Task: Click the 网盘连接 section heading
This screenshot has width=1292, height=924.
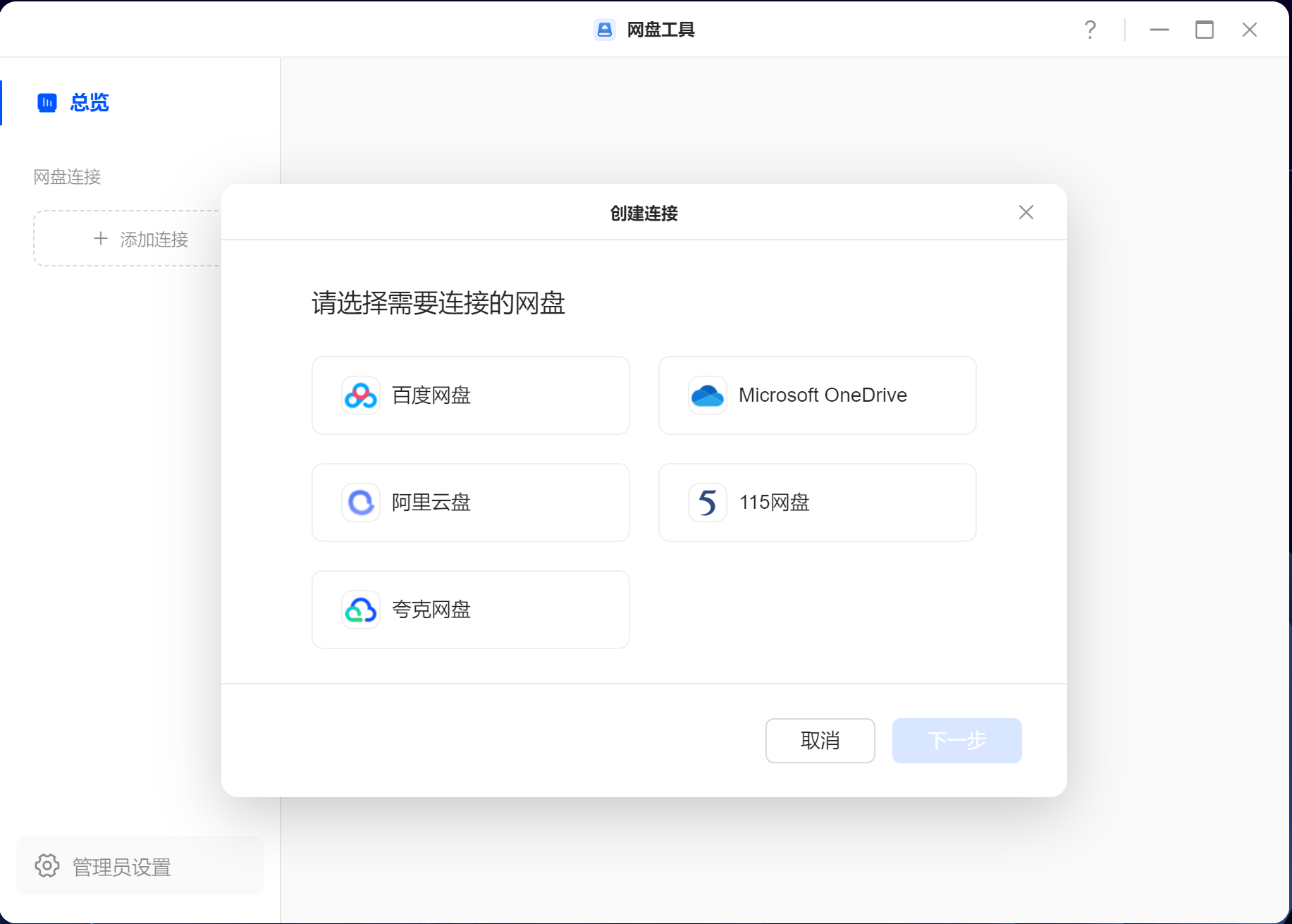Action: point(68,177)
